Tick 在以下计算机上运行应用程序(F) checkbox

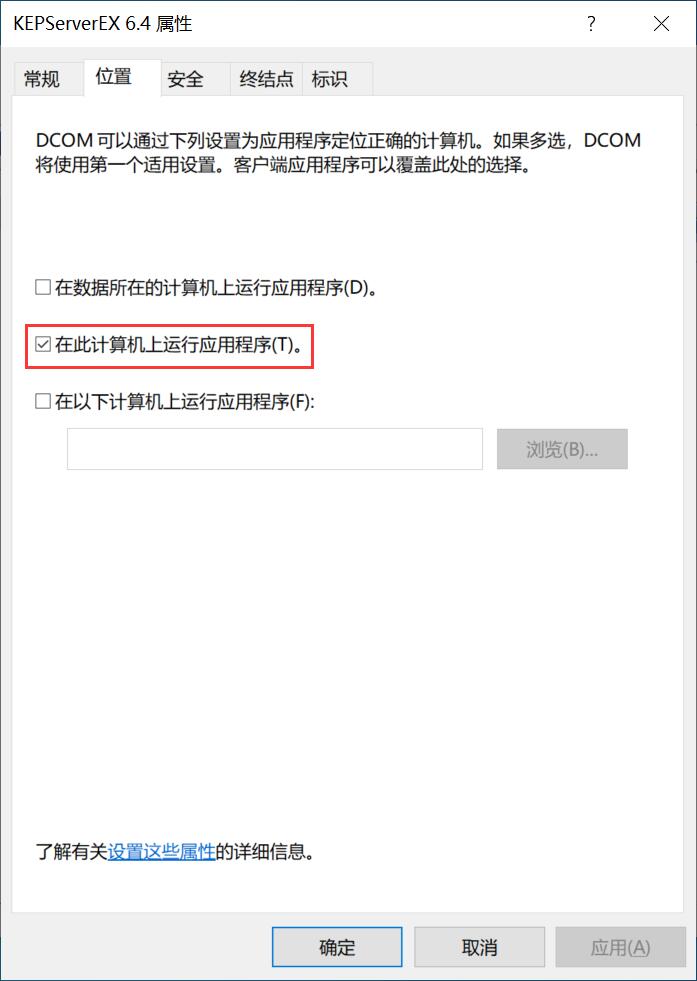click(x=43, y=401)
